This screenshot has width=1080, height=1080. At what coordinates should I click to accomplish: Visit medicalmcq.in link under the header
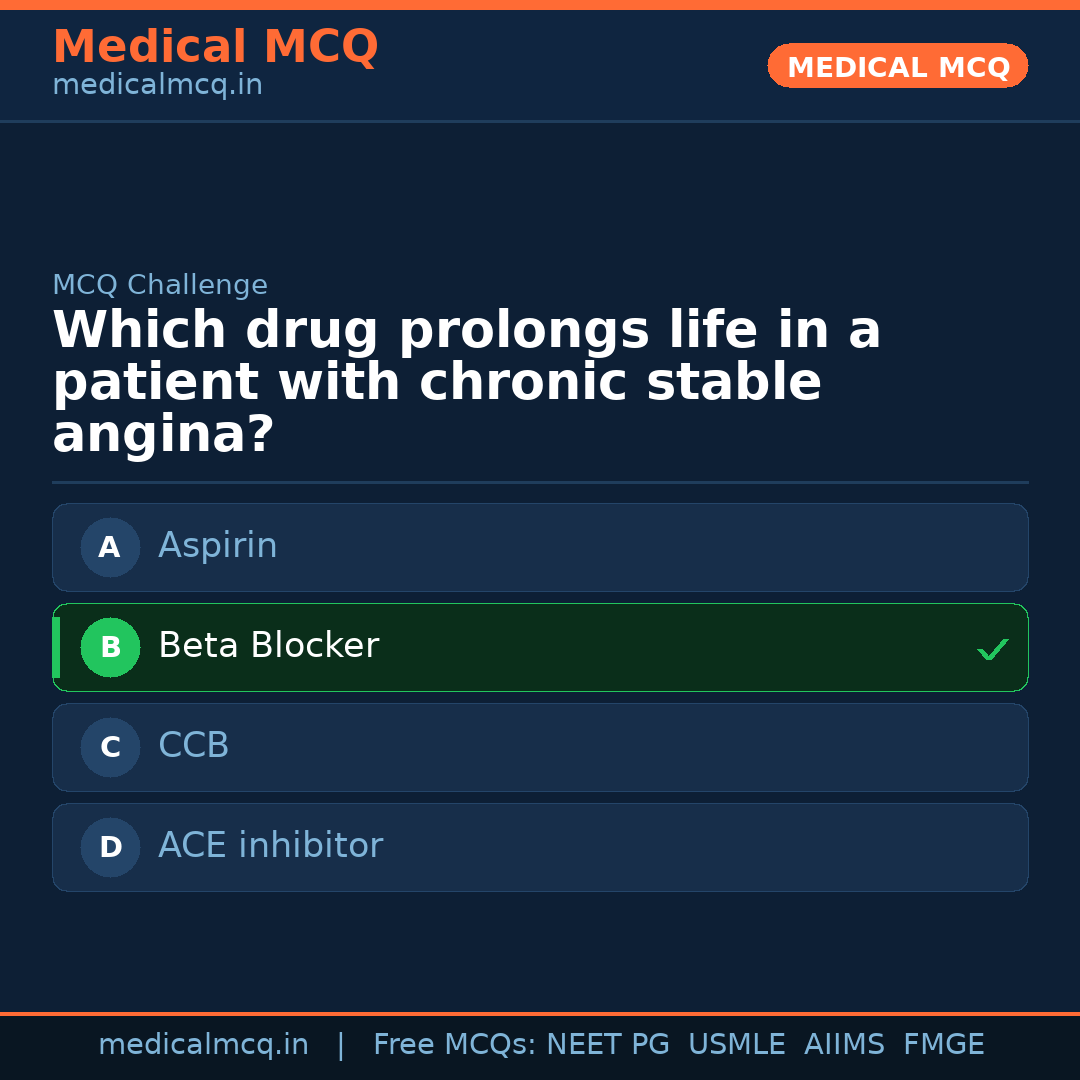157,86
